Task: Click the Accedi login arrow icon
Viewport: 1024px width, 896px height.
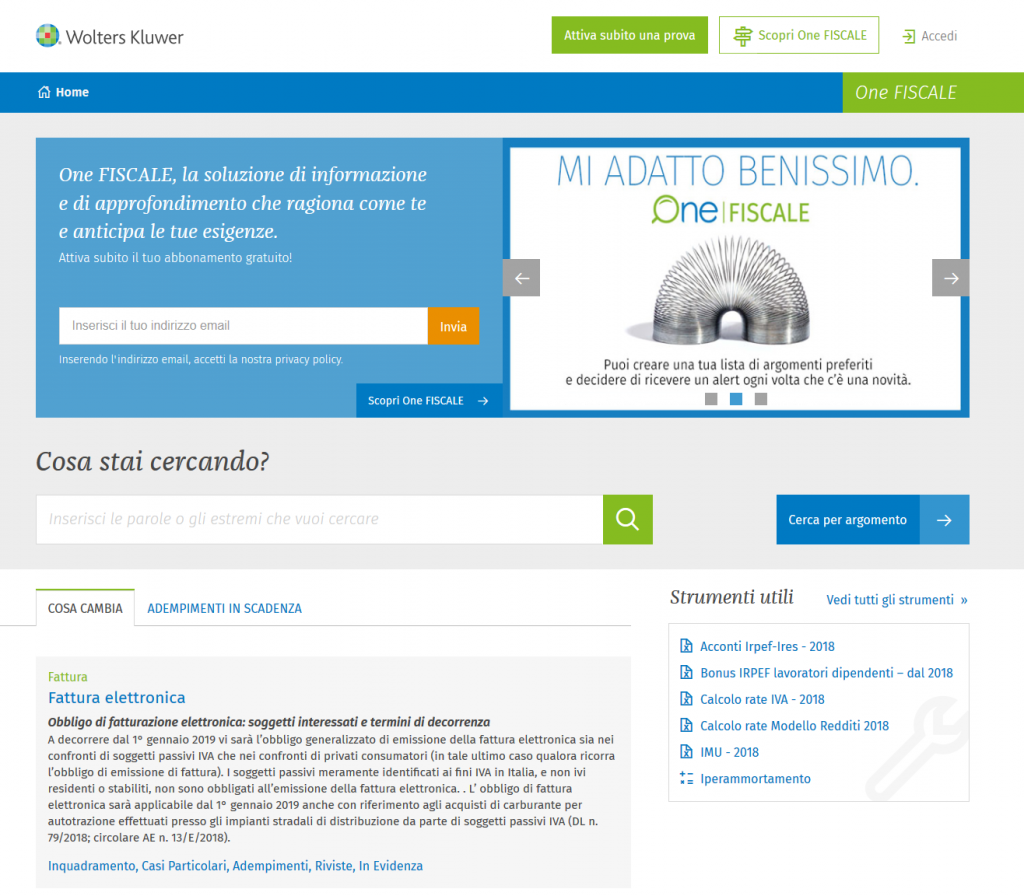Action: pos(908,37)
